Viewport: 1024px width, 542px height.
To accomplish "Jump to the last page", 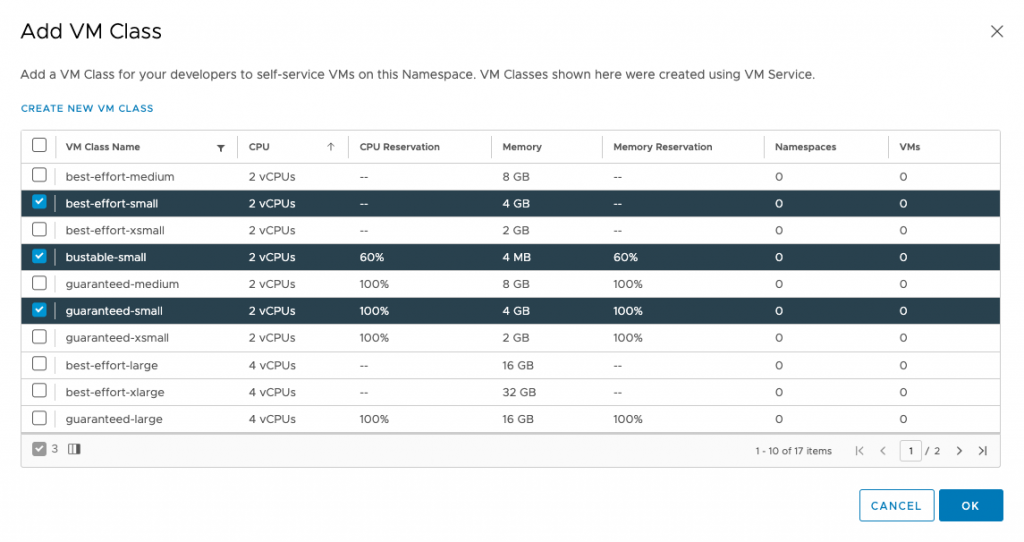I will click(982, 451).
